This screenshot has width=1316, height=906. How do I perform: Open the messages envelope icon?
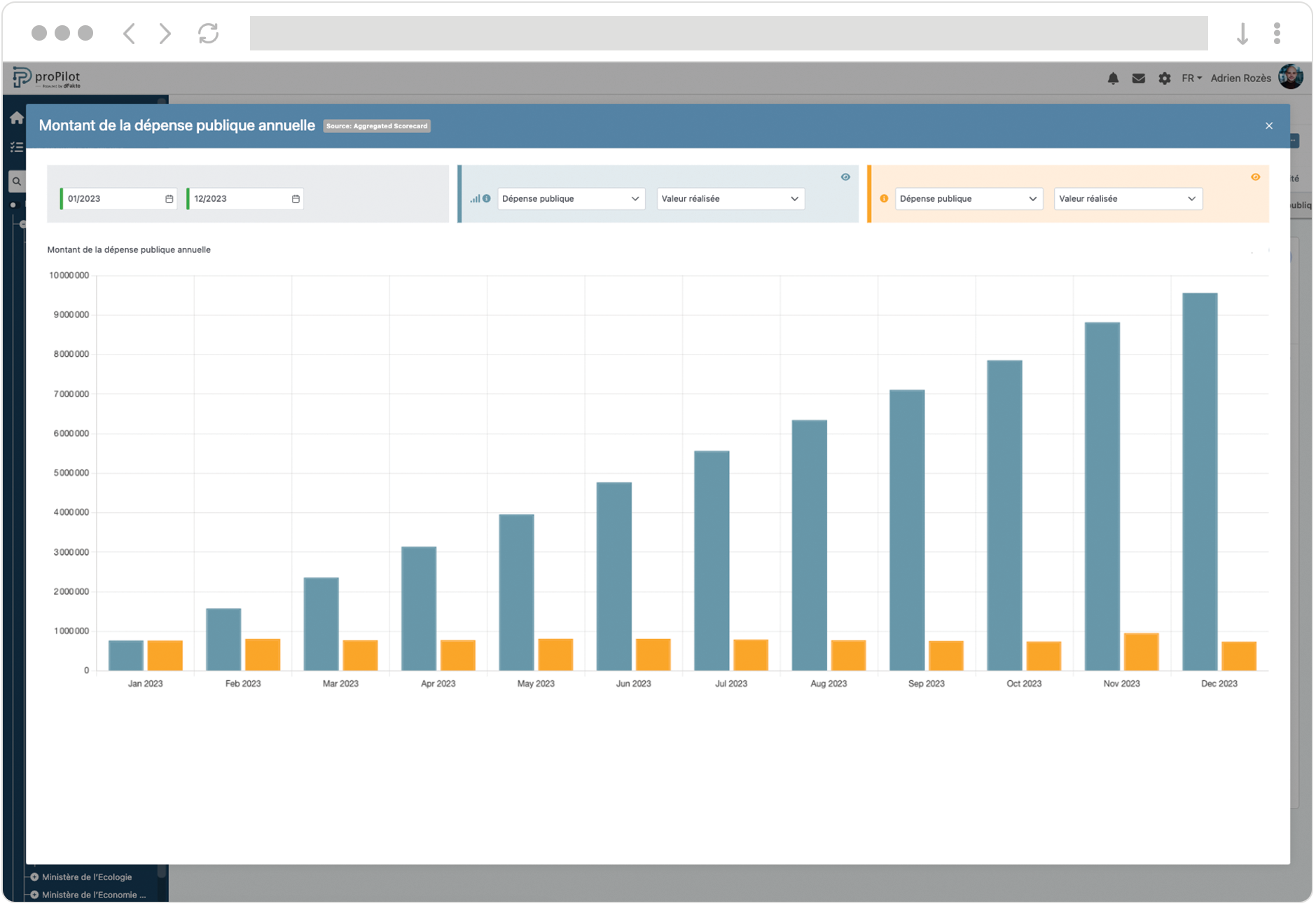[x=1139, y=78]
